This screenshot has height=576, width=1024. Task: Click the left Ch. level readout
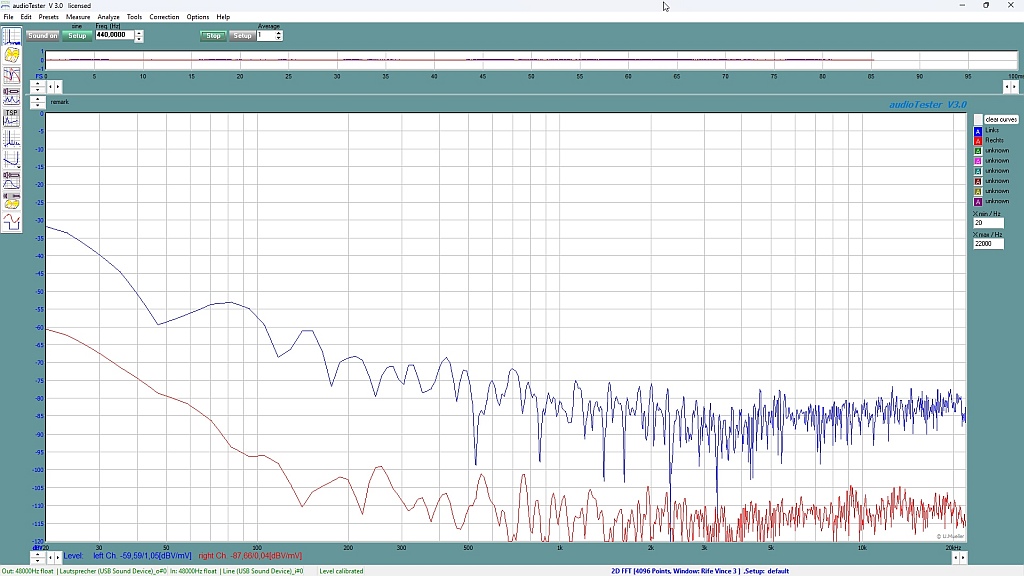click(142, 556)
